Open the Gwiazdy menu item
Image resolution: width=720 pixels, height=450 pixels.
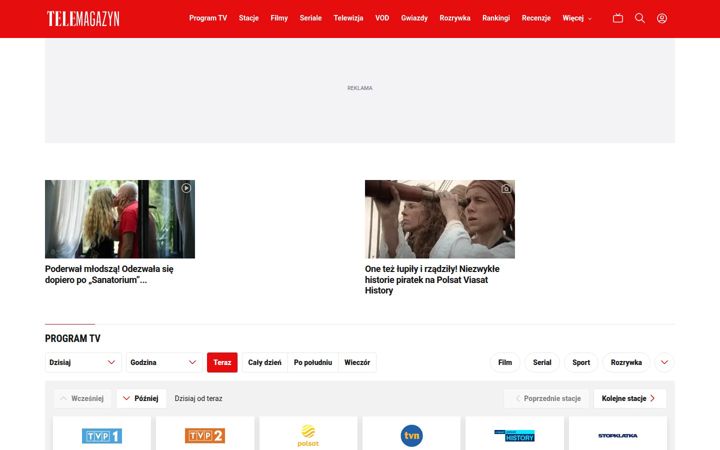tap(414, 18)
